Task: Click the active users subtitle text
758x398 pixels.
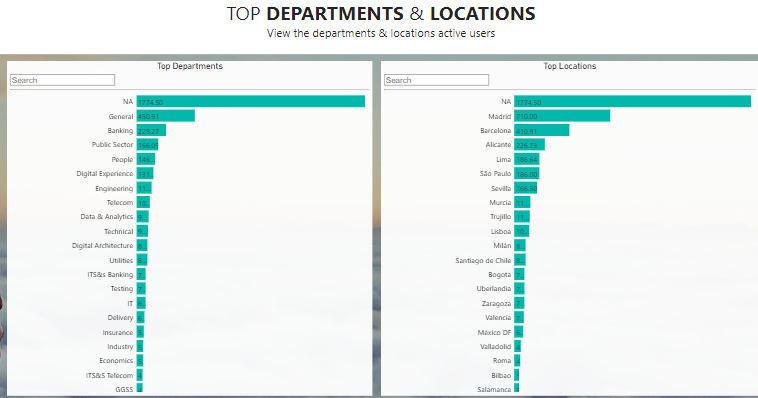Action: coord(381,33)
